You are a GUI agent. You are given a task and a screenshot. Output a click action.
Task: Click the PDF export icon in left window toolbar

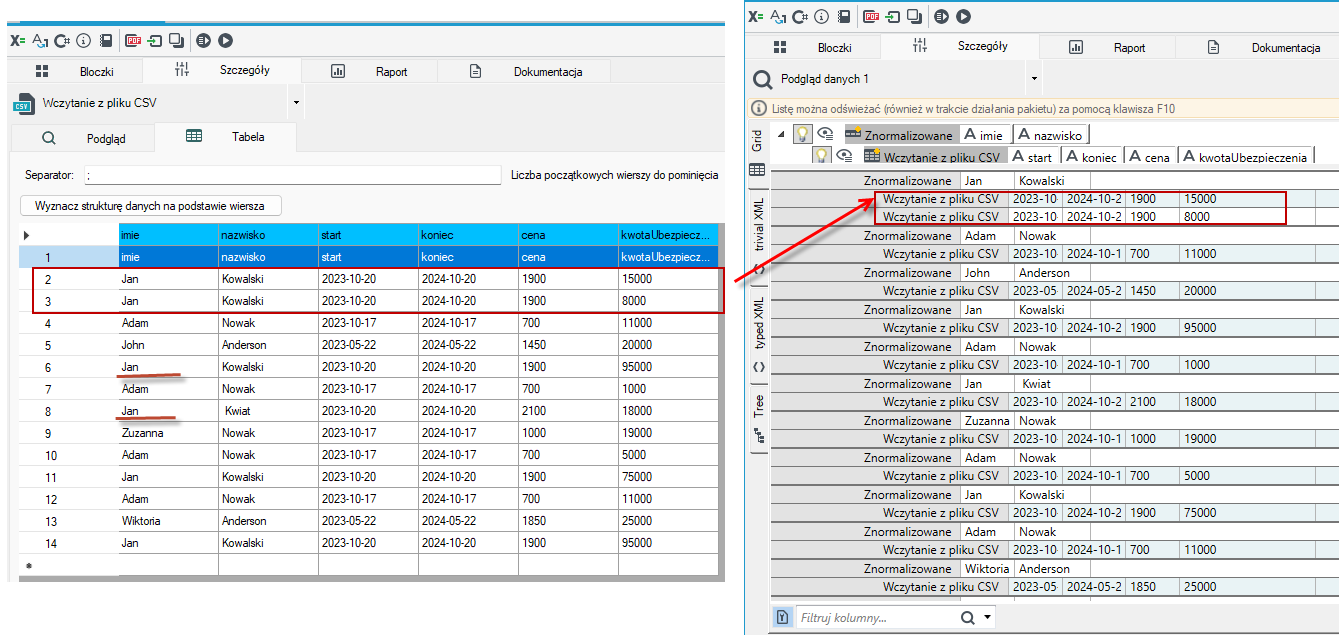pos(133,41)
